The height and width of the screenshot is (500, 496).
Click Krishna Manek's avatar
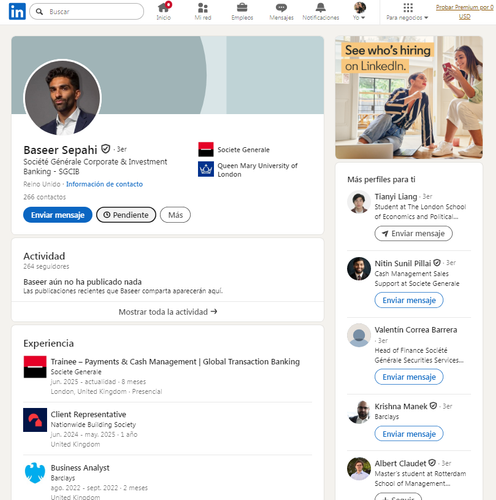tap(359, 412)
